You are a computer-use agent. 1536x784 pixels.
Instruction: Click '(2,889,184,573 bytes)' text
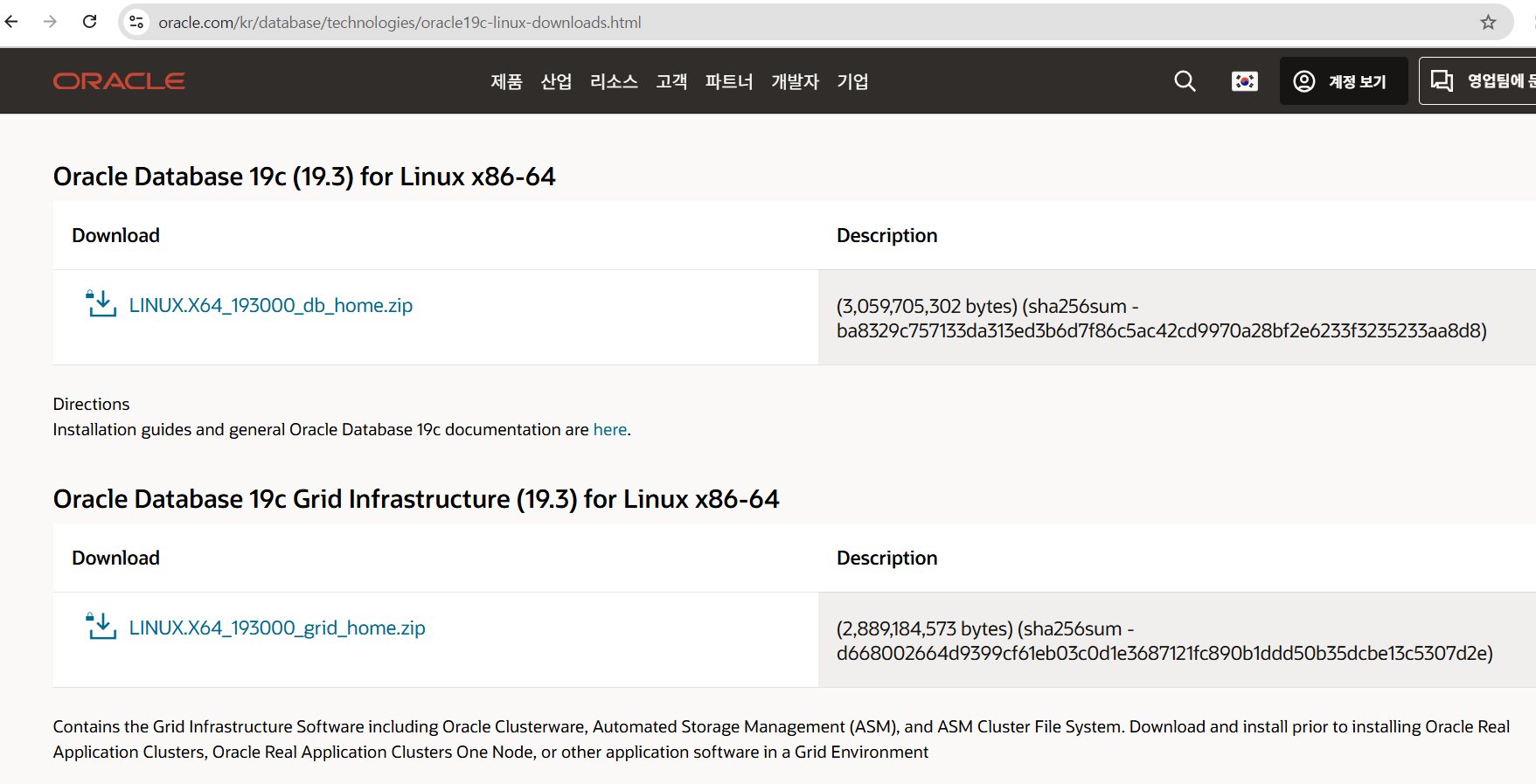click(925, 628)
